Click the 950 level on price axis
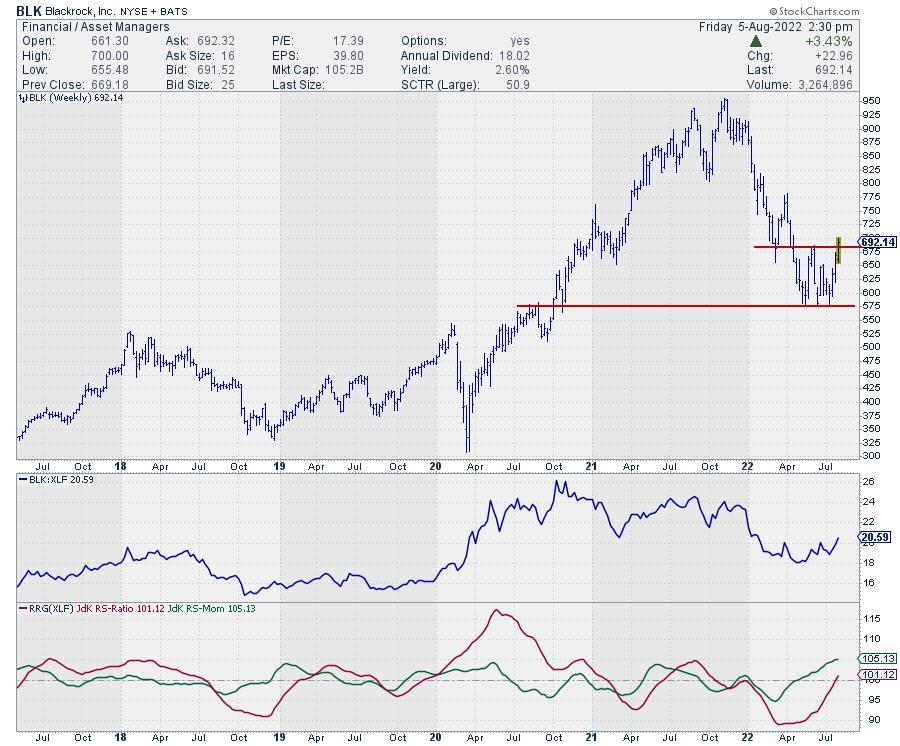The height and width of the screenshot is (746, 900). [870, 101]
